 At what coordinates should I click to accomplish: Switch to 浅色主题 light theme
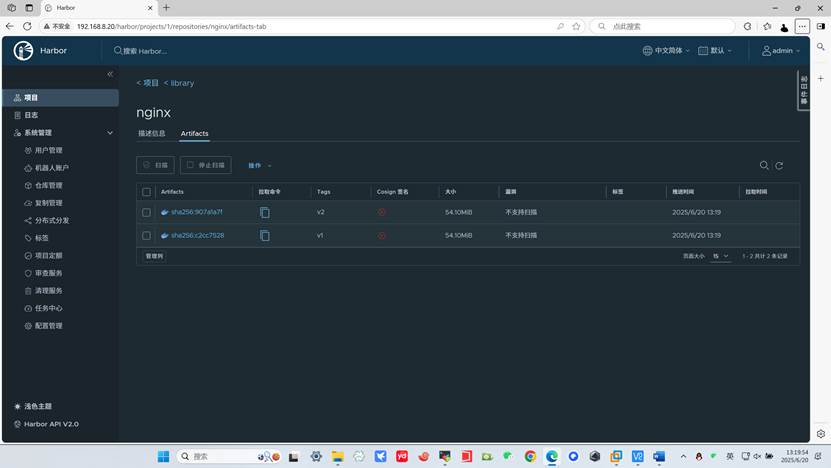tap(33, 406)
